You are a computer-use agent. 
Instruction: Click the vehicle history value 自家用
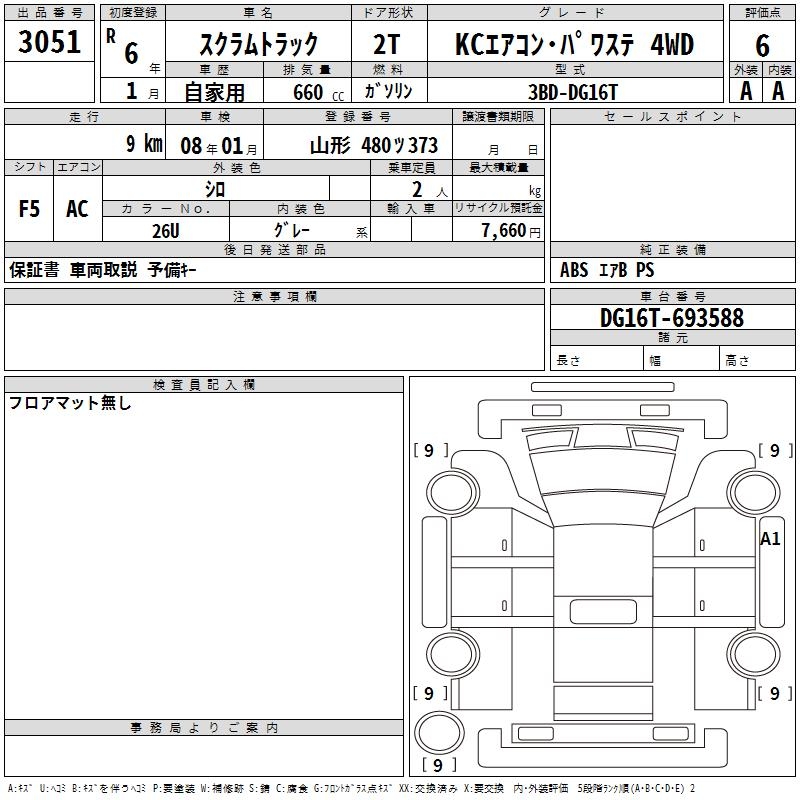pos(214,92)
